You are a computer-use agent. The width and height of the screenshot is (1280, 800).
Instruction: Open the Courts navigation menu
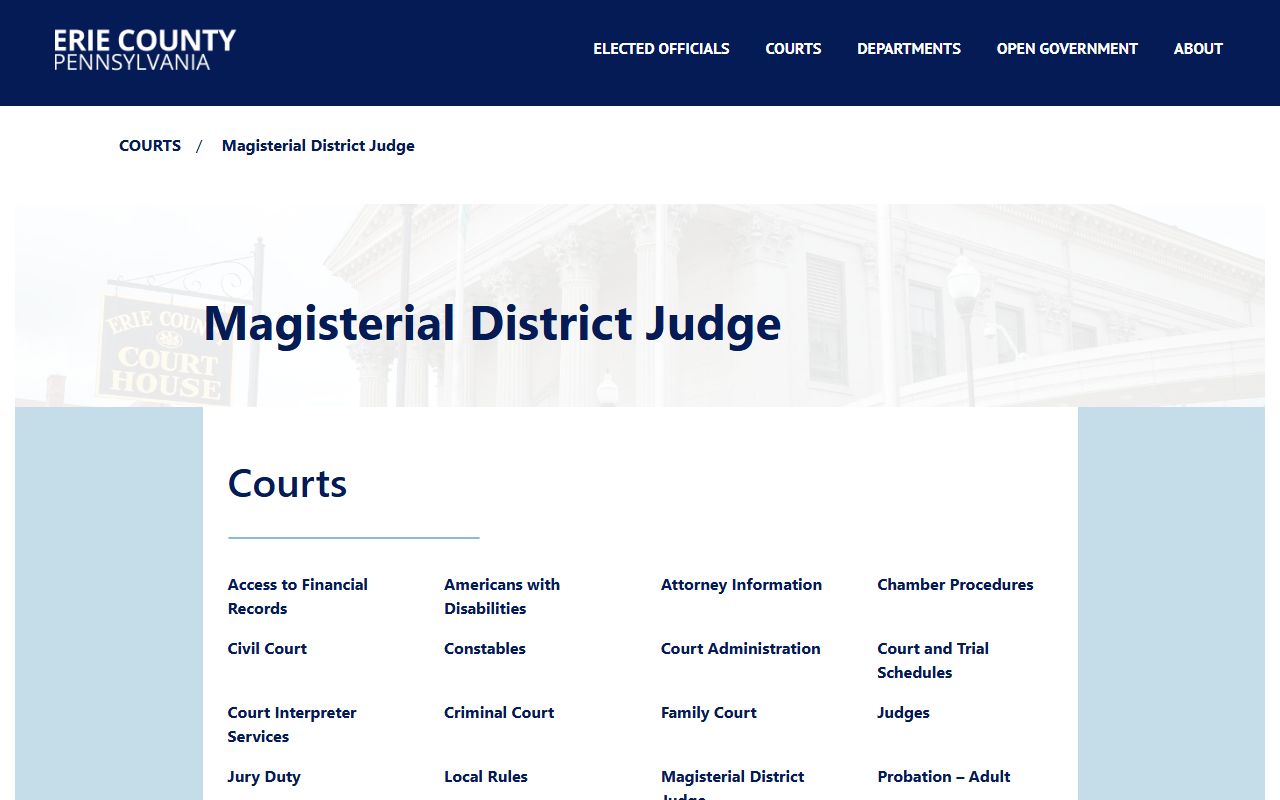point(793,49)
